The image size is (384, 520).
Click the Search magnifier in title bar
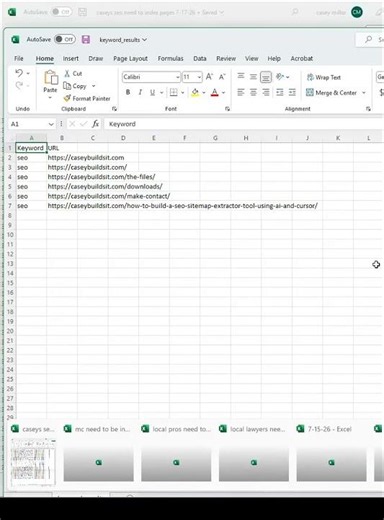pyautogui.click(x=368, y=39)
